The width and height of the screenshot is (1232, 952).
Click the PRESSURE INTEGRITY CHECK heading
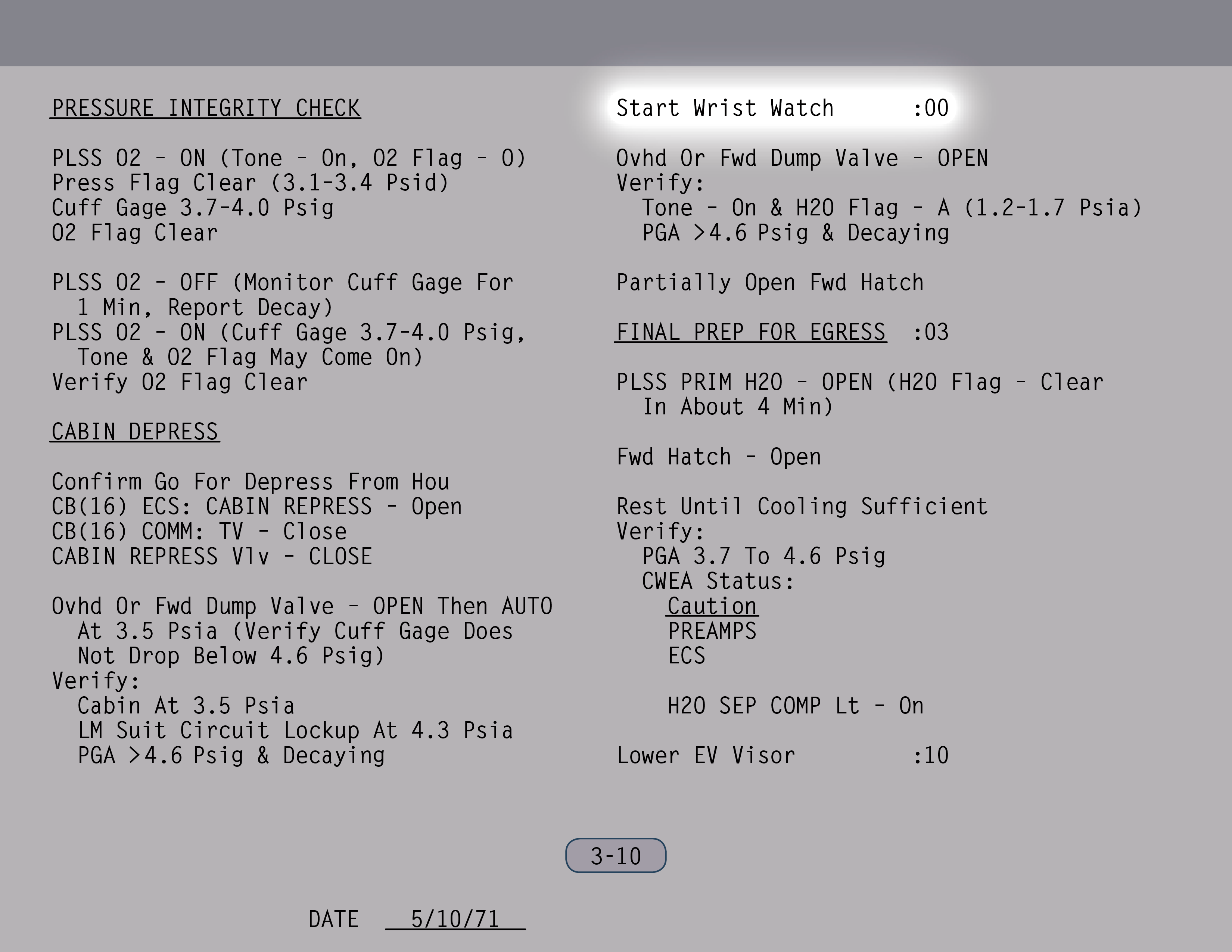click(205, 108)
